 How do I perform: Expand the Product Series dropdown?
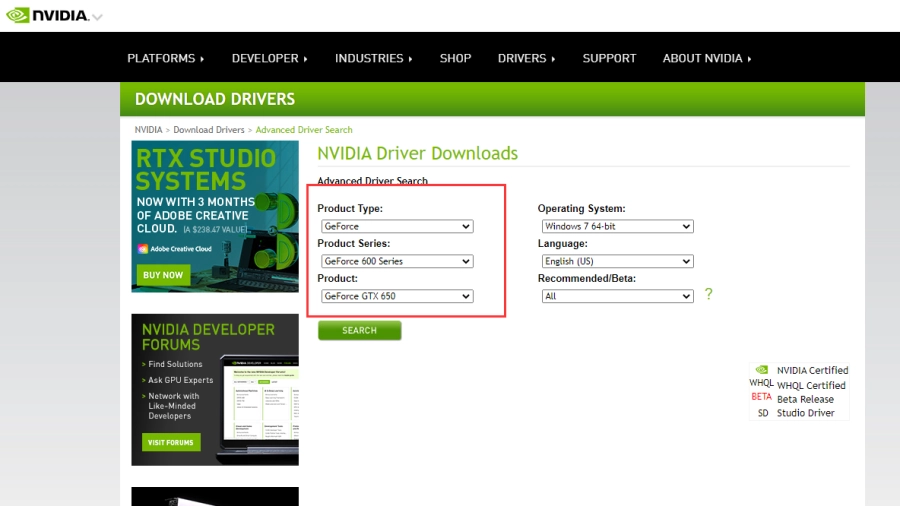click(395, 261)
